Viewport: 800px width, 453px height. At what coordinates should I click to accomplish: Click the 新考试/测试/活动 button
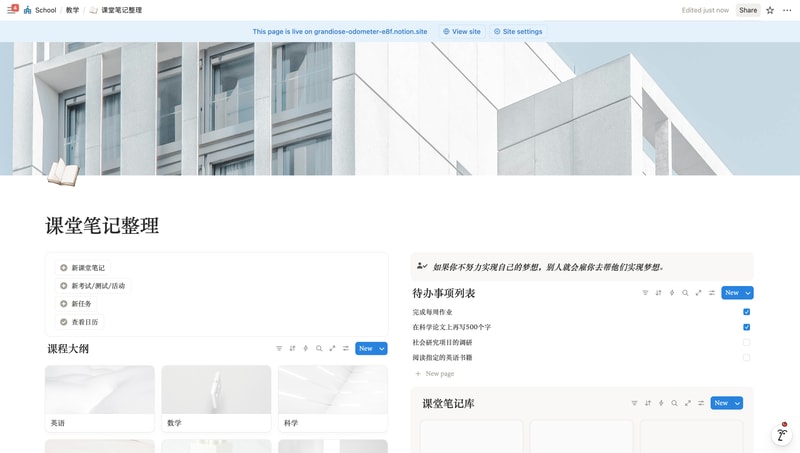[x=93, y=286]
